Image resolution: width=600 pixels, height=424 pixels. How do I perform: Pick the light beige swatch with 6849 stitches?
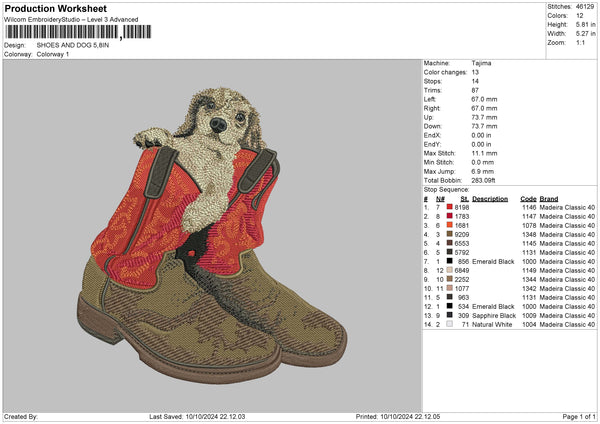click(450, 270)
